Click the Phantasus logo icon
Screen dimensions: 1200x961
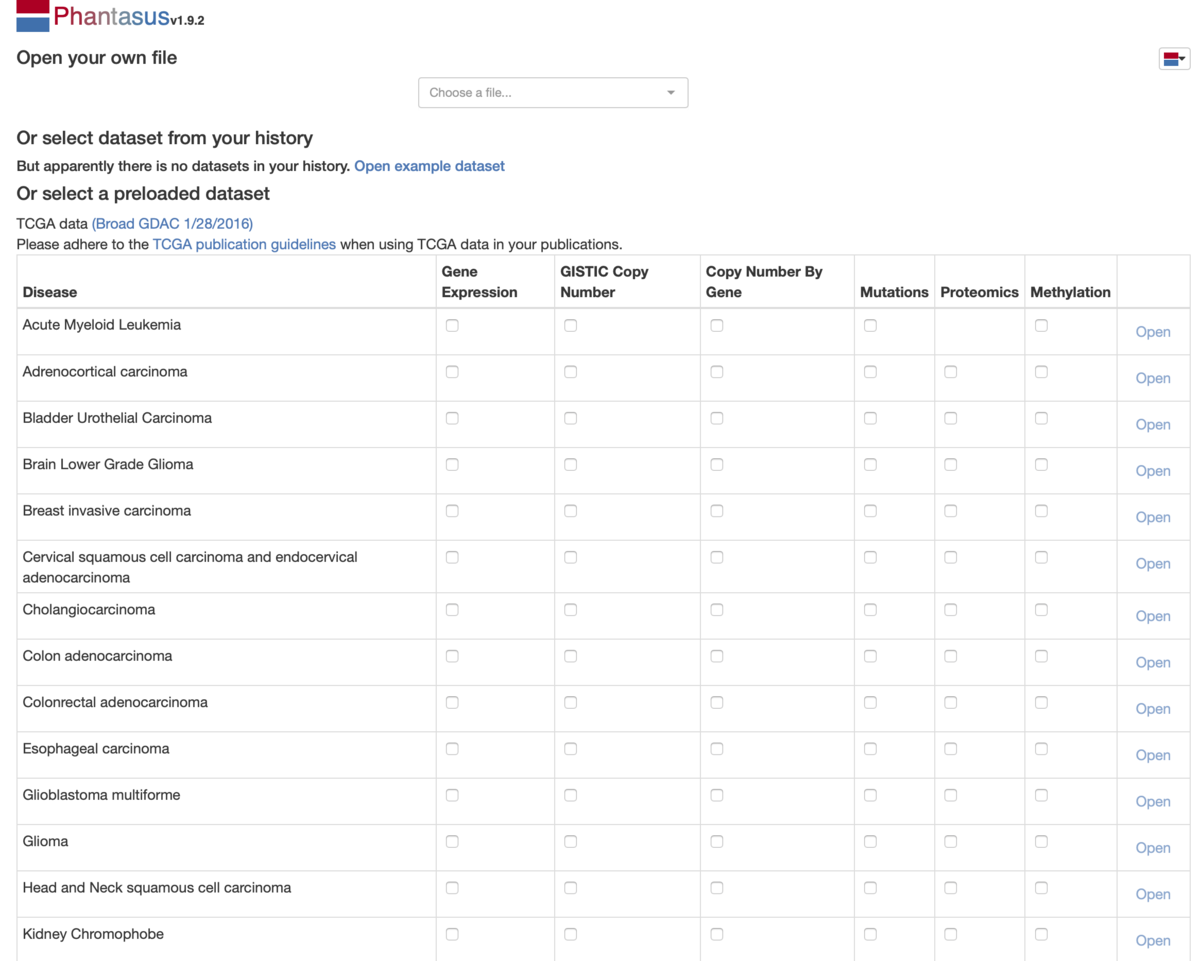coord(33,16)
